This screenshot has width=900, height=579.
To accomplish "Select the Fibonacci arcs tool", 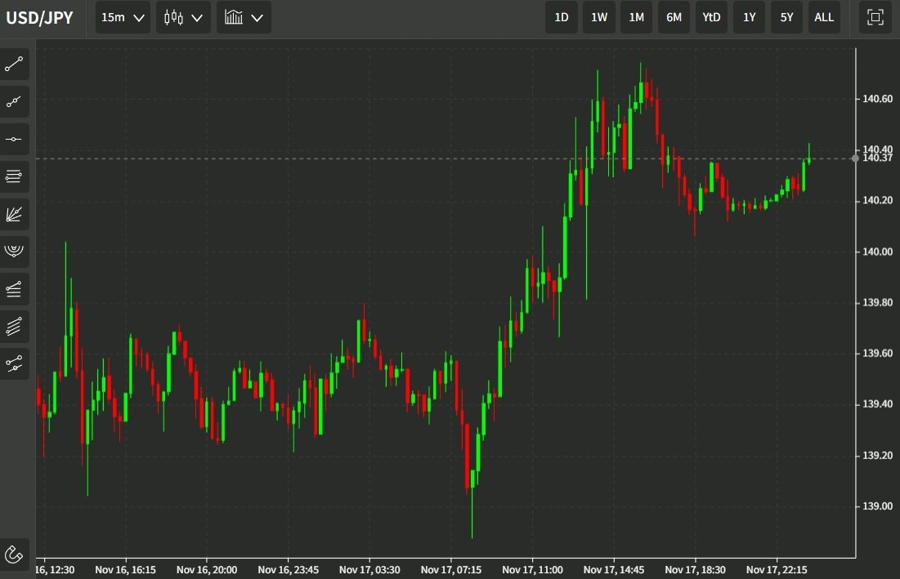I will pyautogui.click(x=14, y=251).
